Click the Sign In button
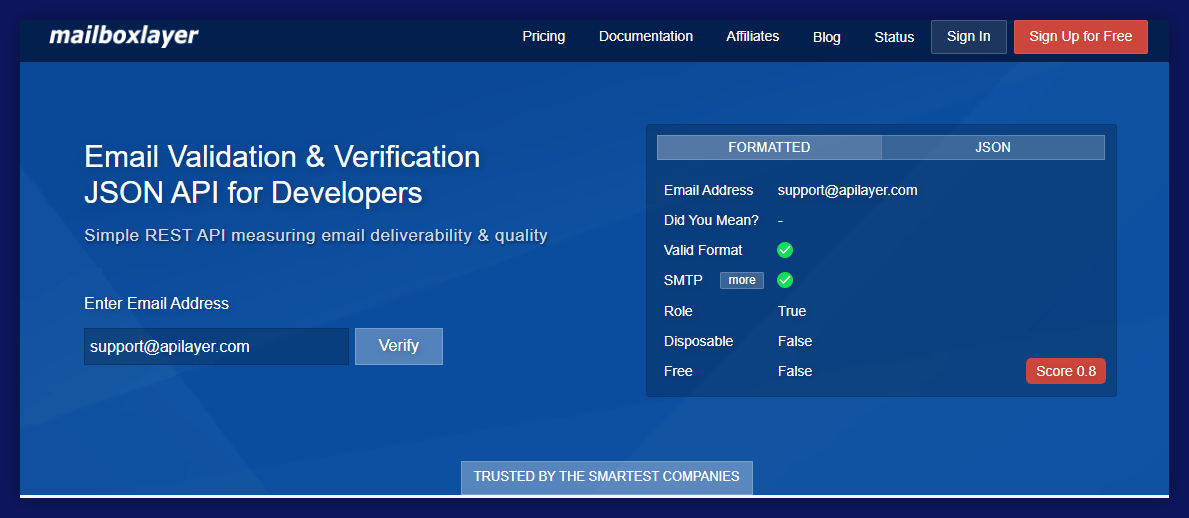 click(x=968, y=36)
